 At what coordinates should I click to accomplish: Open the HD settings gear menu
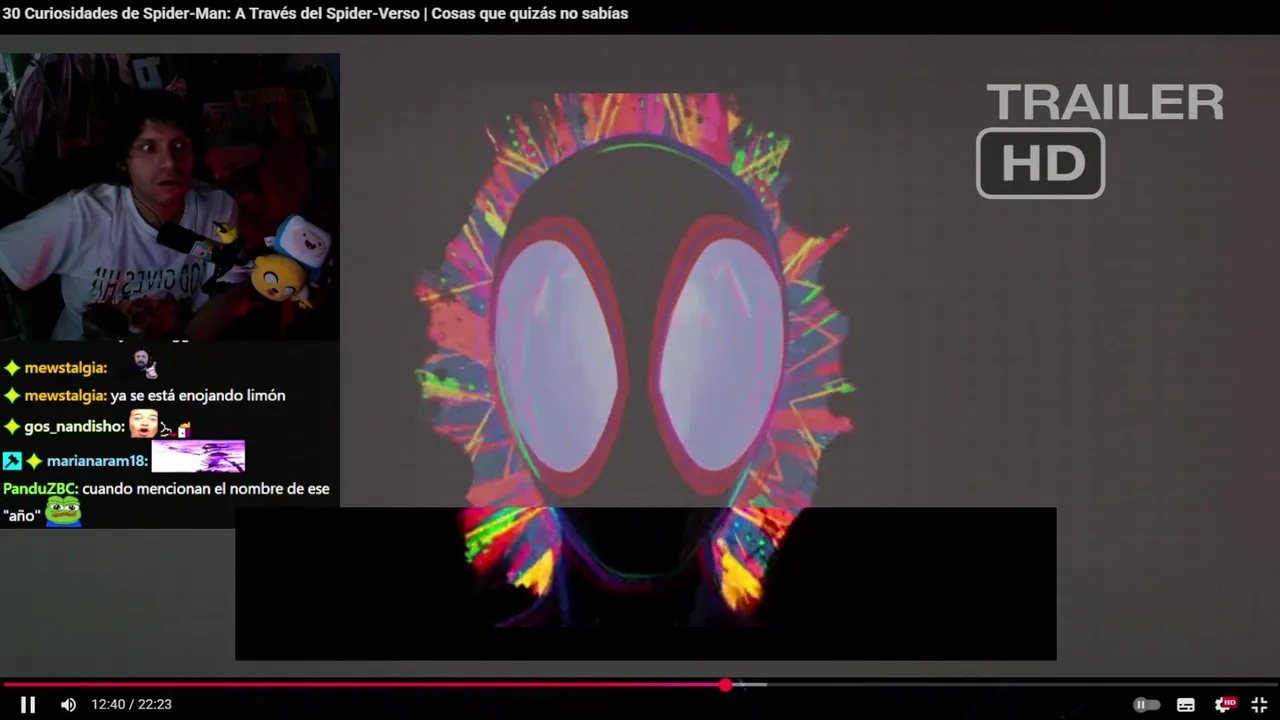(x=1225, y=704)
